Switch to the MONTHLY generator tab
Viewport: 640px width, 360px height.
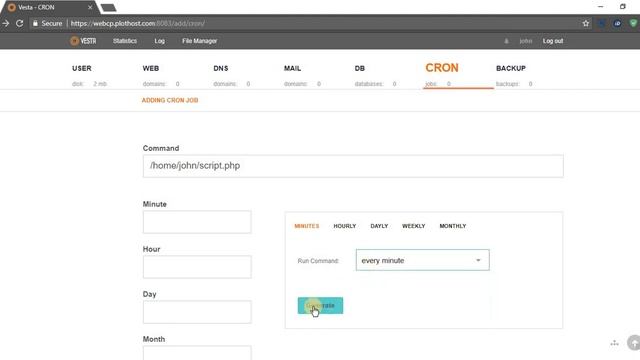[453, 226]
